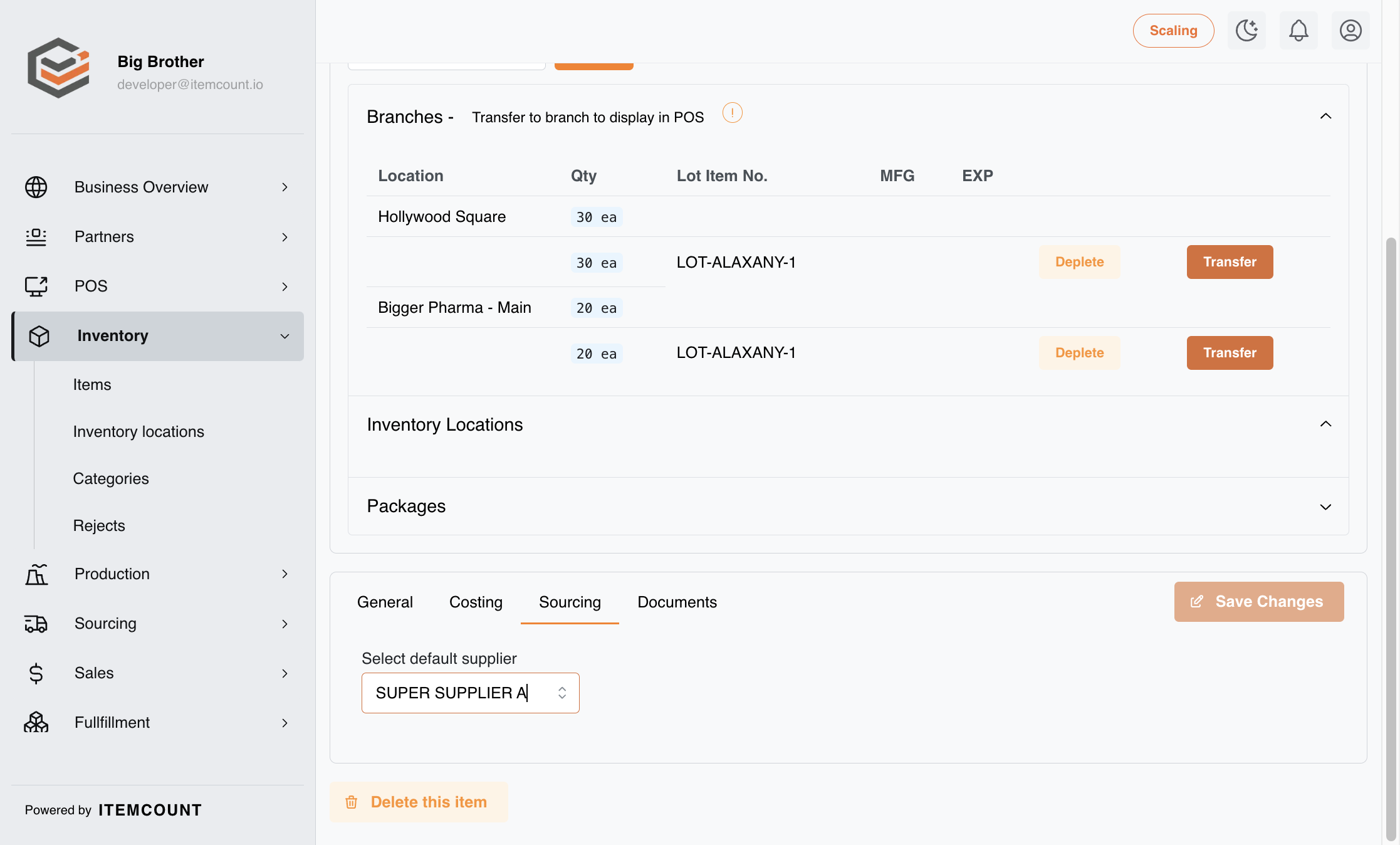Expand the Packages section

point(1325,506)
